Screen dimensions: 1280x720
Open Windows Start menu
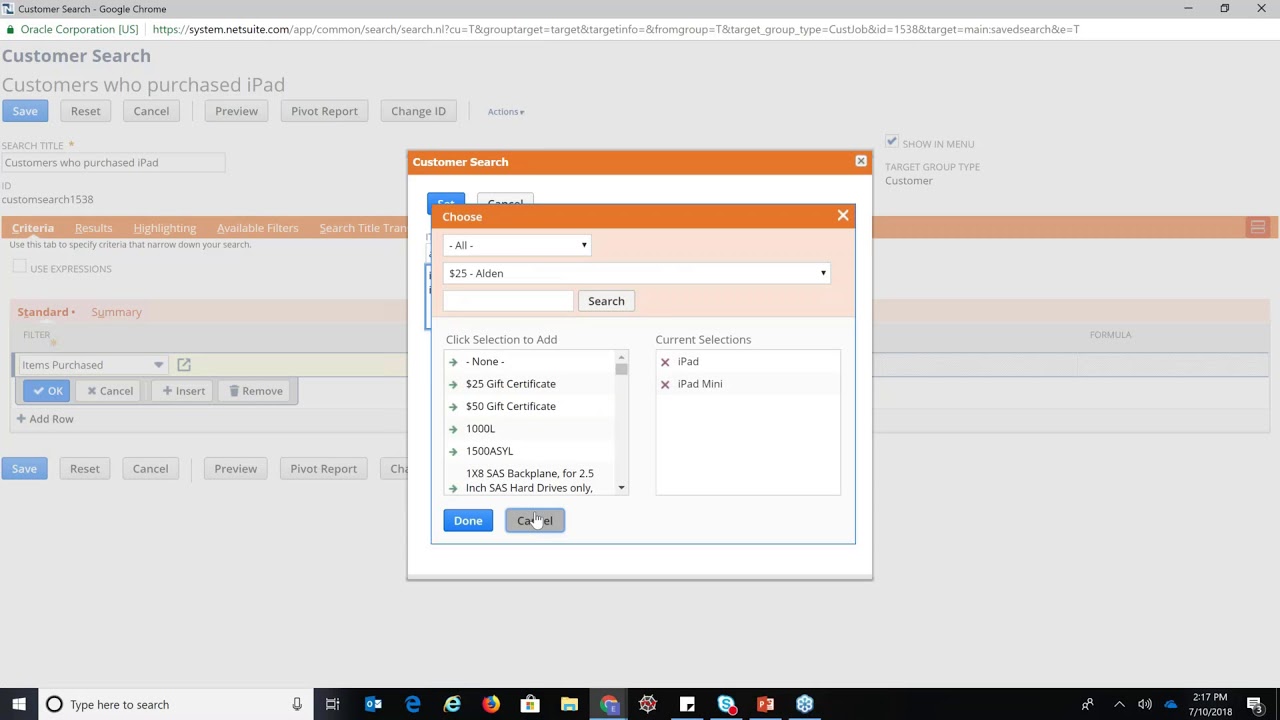tap(18, 704)
